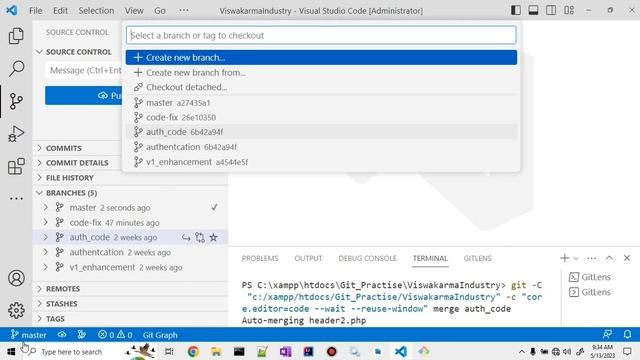
Task: Open the Extensions view
Action: (x=16, y=167)
